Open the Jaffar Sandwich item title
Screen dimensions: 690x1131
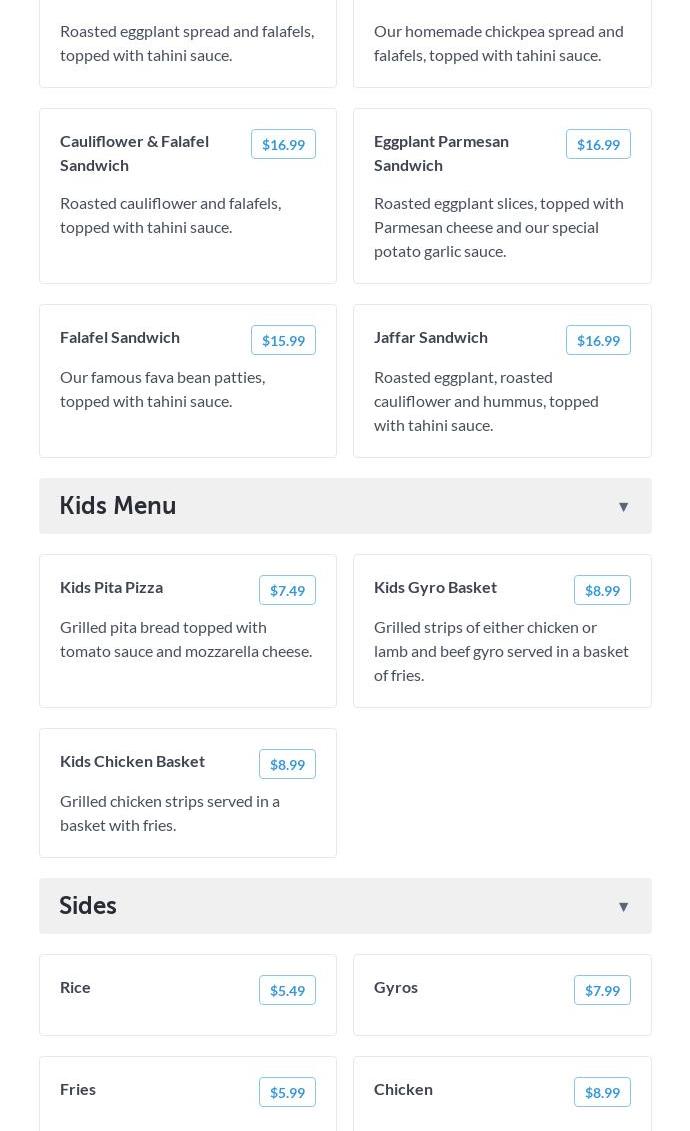coord(431,337)
